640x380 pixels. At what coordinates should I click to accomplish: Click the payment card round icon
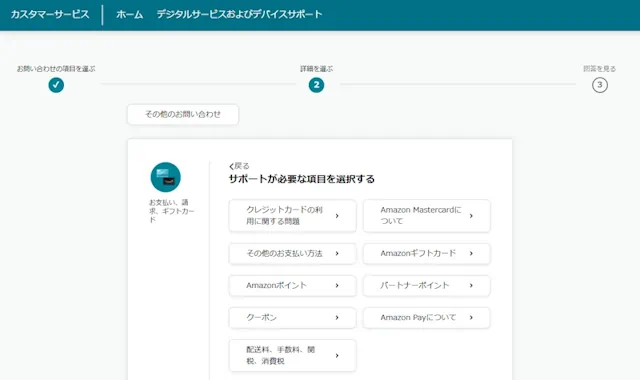pos(166,177)
